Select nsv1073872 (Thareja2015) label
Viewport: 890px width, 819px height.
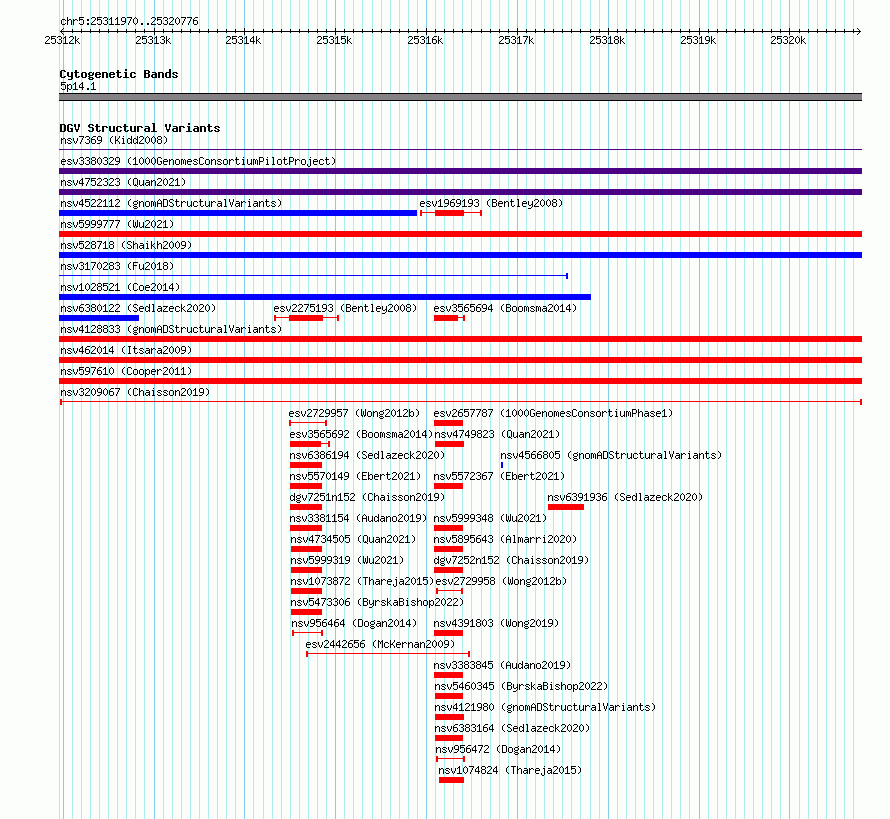[362, 581]
